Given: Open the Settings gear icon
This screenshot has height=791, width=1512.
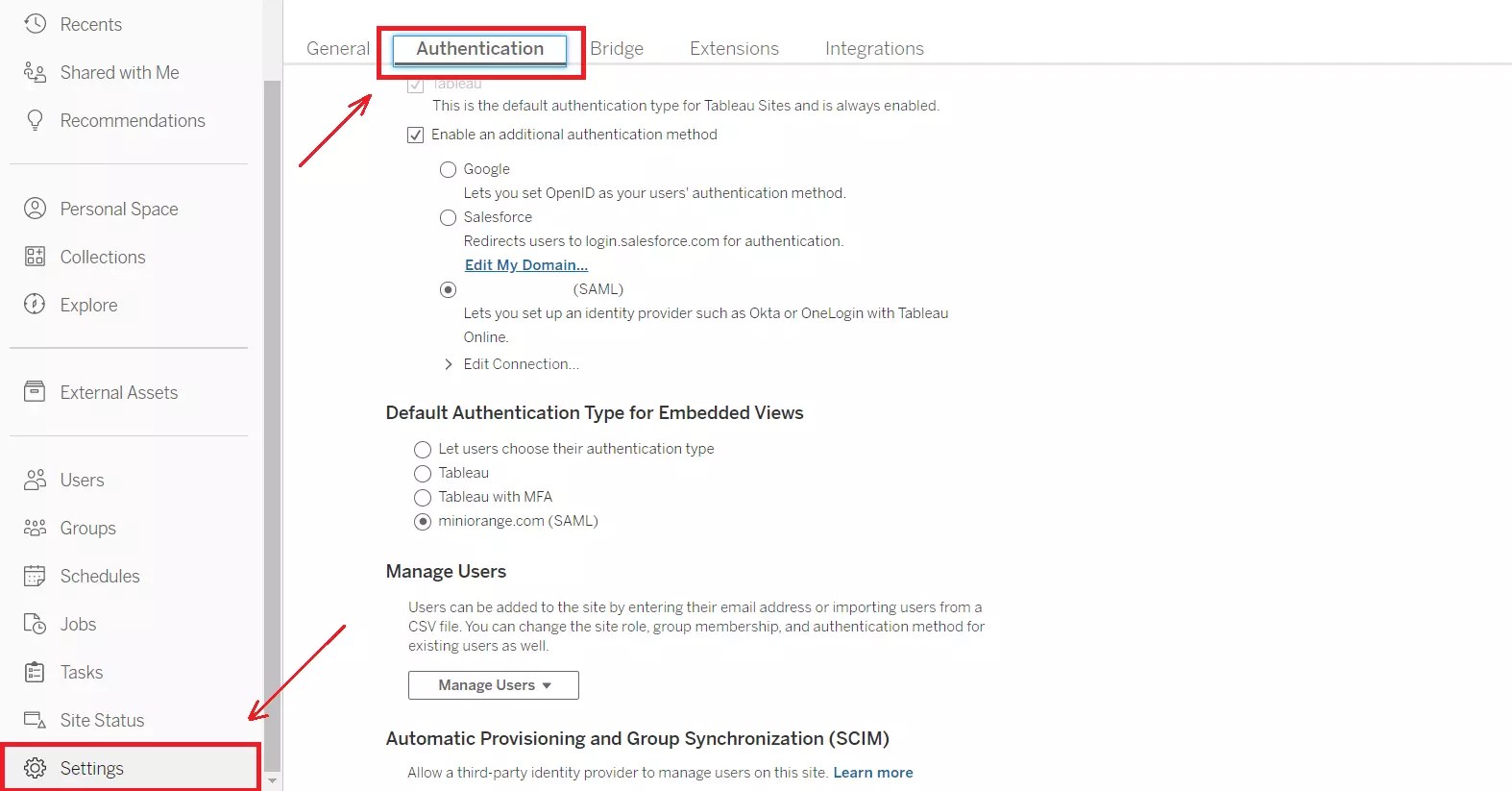Looking at the screenshot, I should 35,768.
